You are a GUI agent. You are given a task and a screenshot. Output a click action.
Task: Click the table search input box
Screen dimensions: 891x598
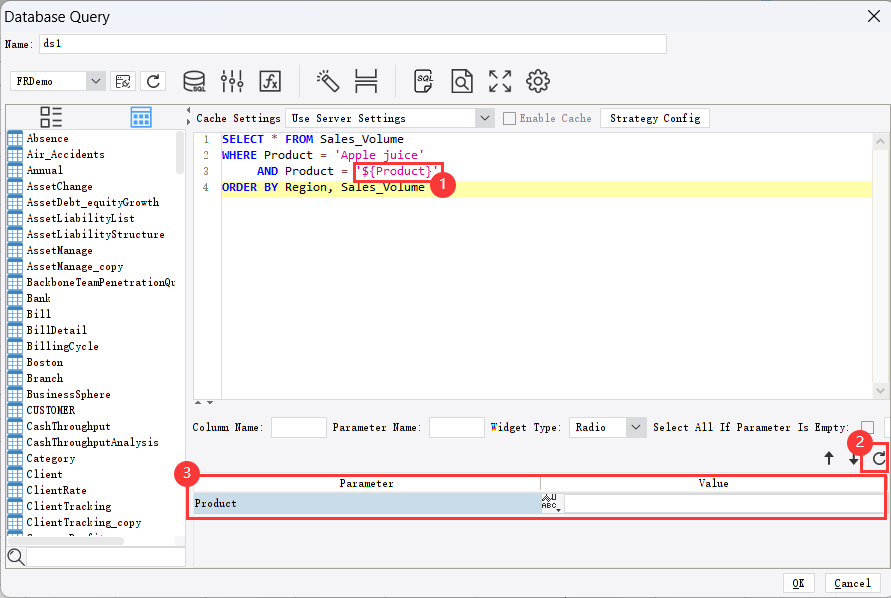(106, 557)
